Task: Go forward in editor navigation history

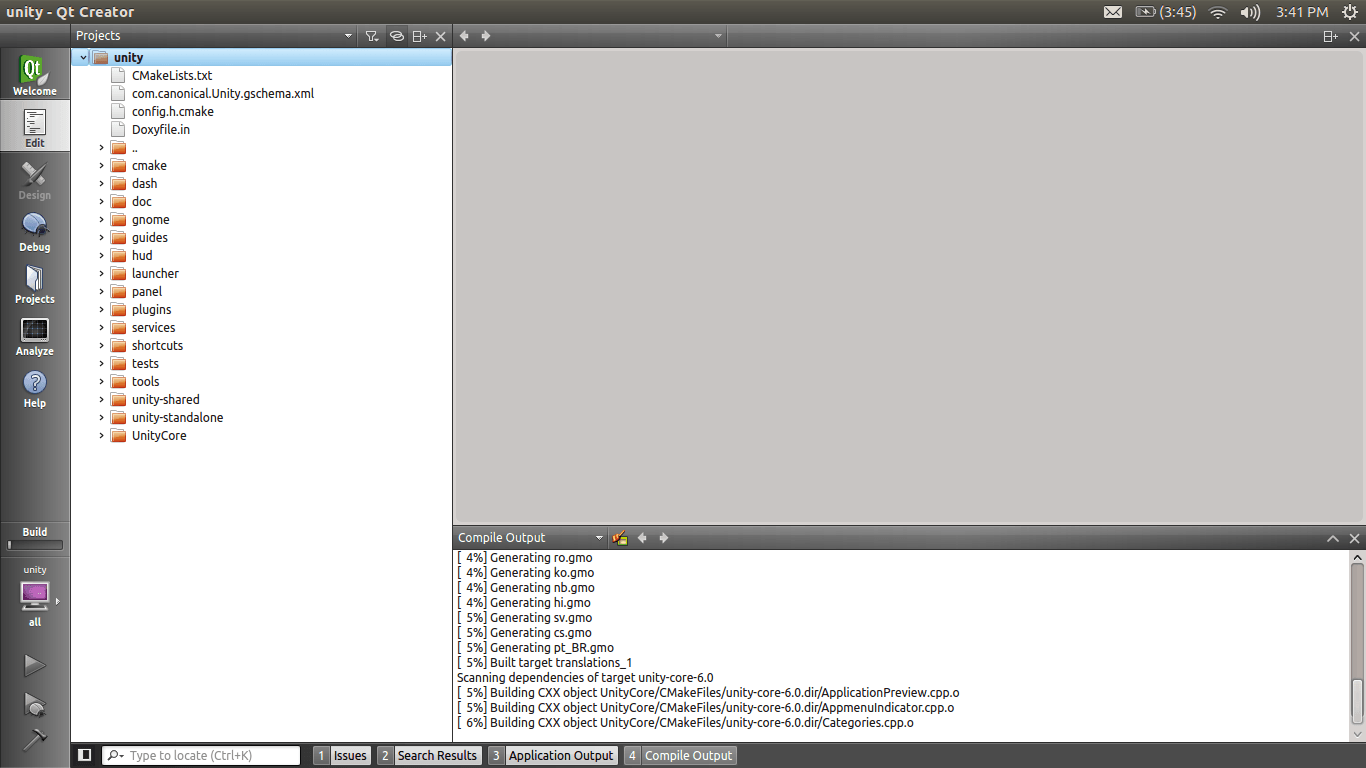Action: click(x=486, y=36)
